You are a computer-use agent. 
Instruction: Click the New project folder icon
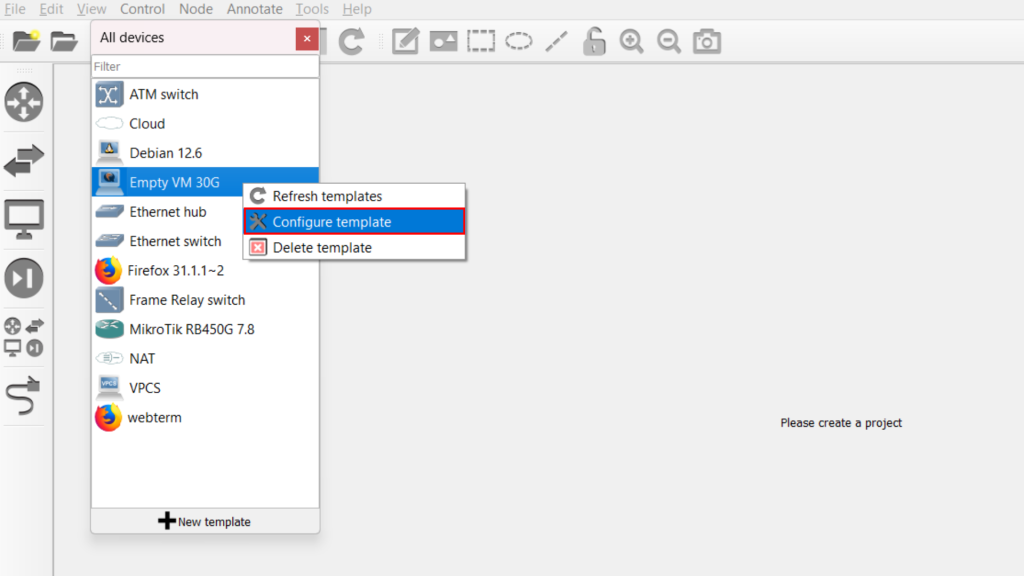[x=25, y=41]
